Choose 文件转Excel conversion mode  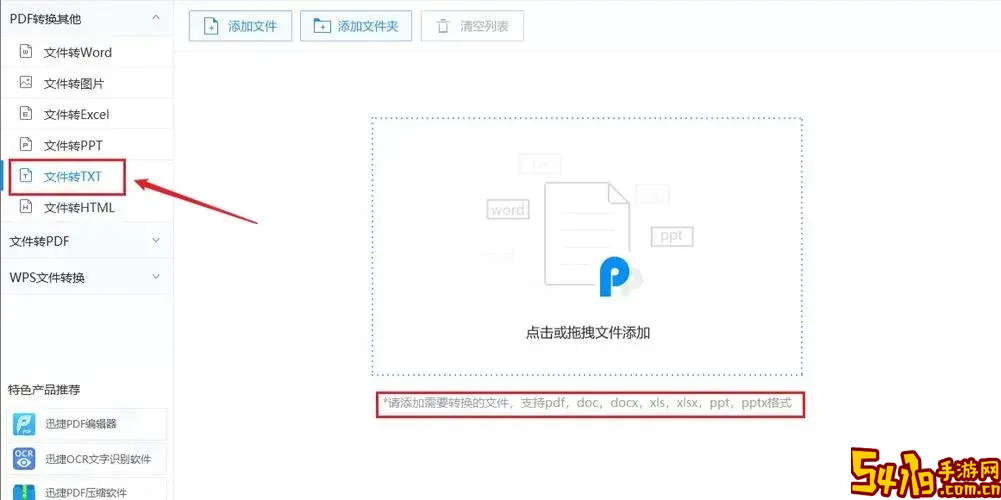click(87, 114)
